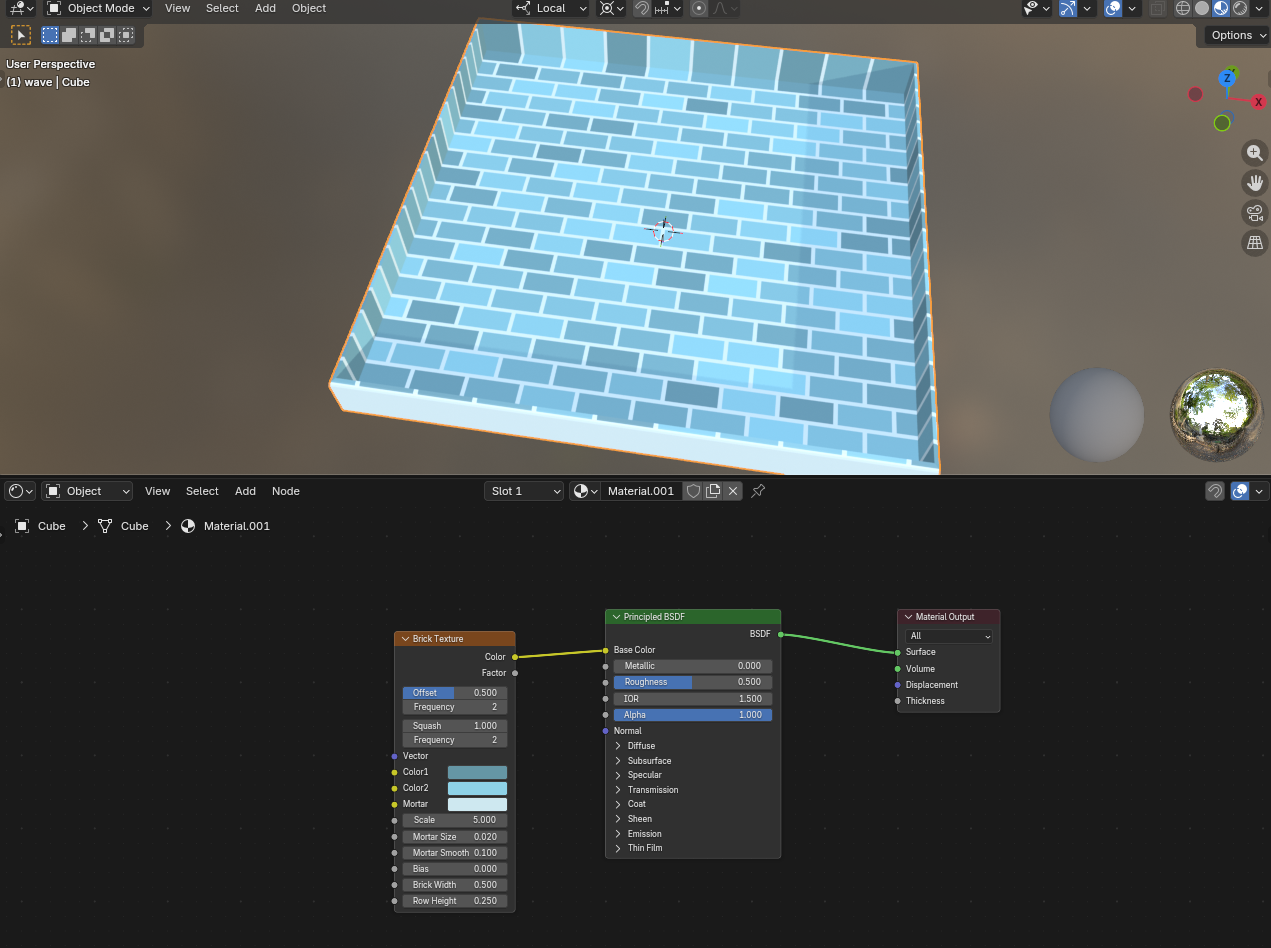Click the Color2 swatch in Brick Texture

[477, 788]
